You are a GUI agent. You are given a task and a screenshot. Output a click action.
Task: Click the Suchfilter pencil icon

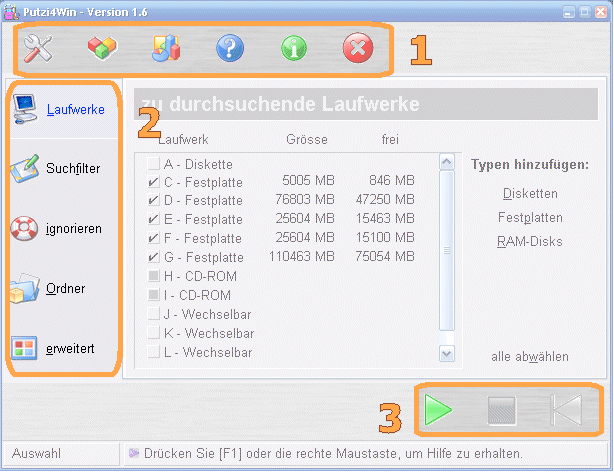[25, 169]
